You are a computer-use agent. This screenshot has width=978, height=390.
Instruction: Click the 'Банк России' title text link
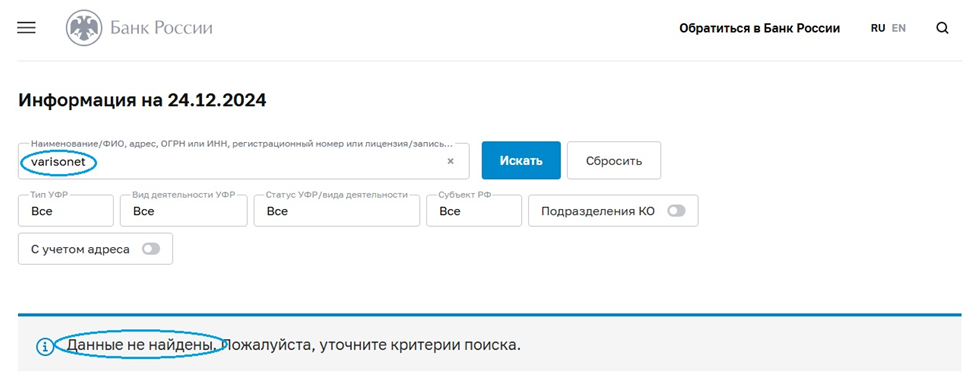pos(162,28)
